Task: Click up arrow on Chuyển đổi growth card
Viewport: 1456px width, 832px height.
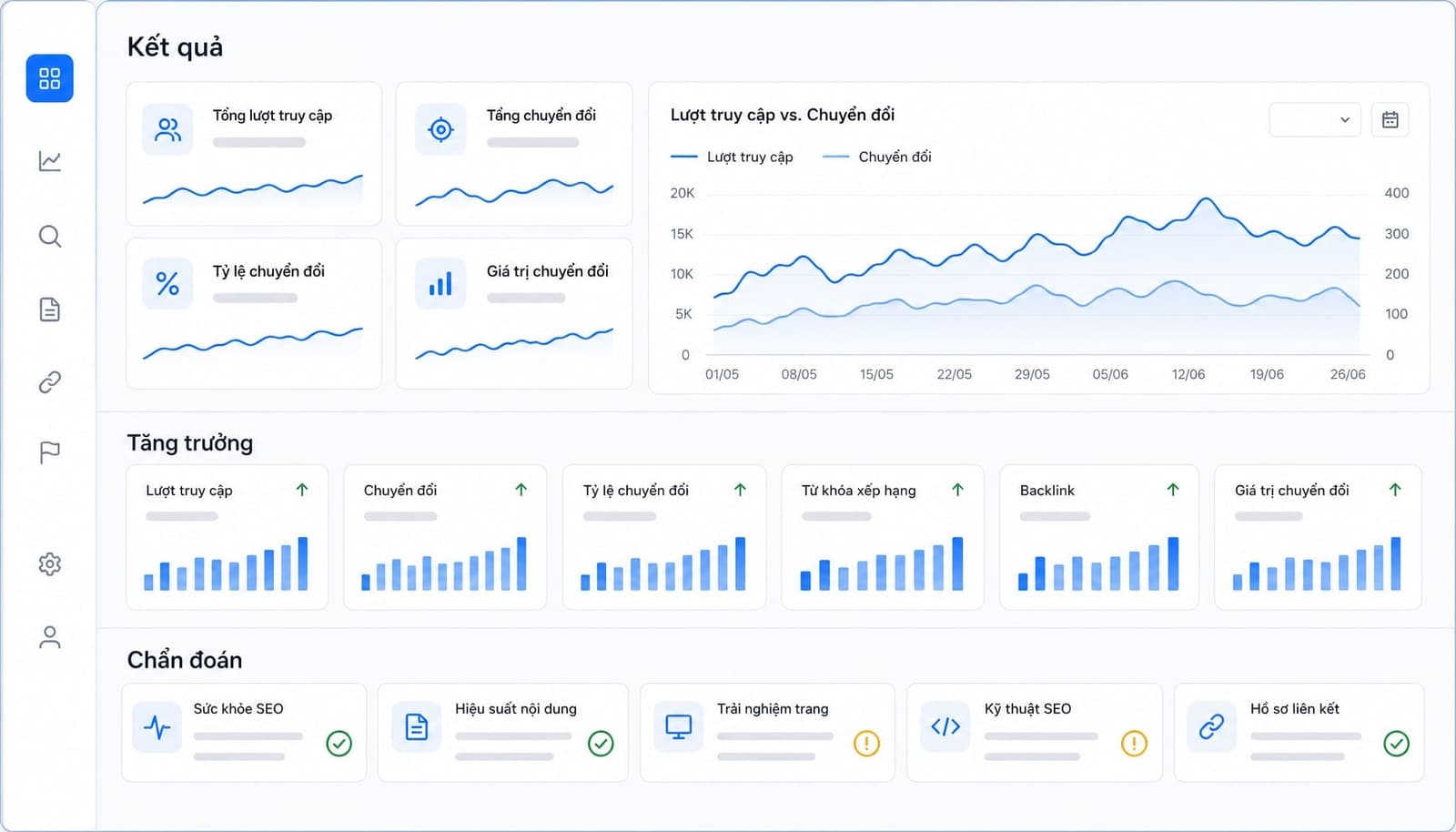Action: click(x=521, y=490)
